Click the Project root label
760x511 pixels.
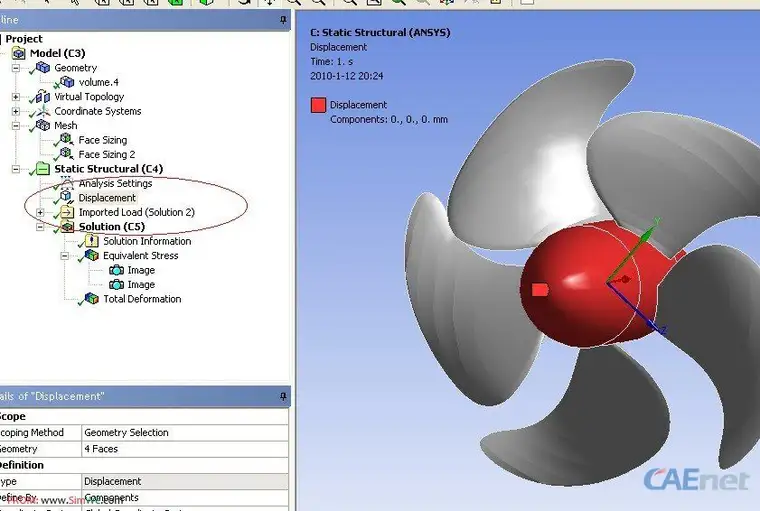pyautogui.click(x=24, y=39)
